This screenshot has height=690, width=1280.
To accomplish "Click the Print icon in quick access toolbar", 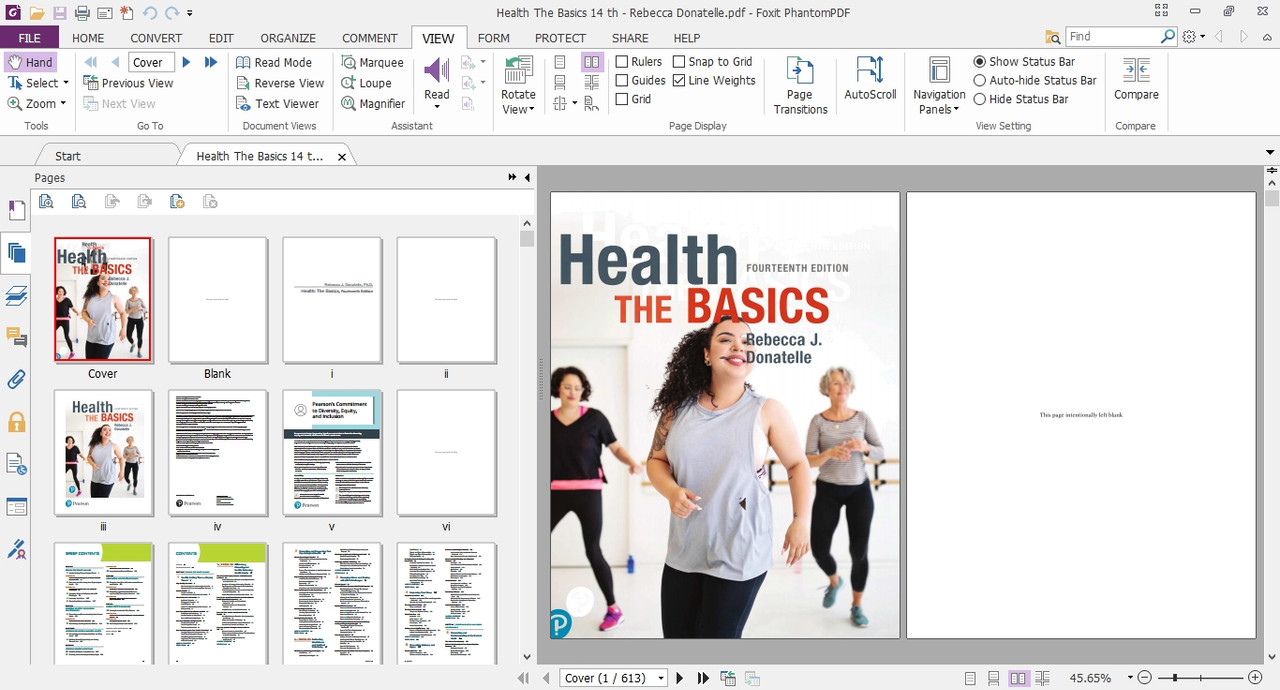I will 82,13.
